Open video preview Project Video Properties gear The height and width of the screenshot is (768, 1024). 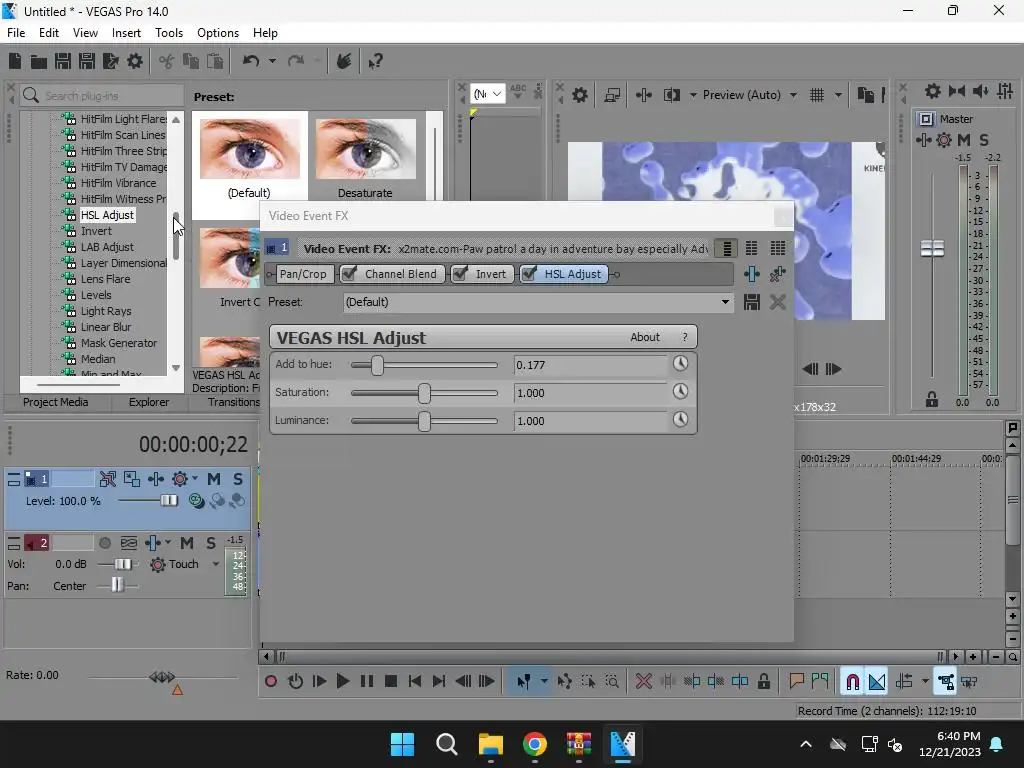click(579, 95)
